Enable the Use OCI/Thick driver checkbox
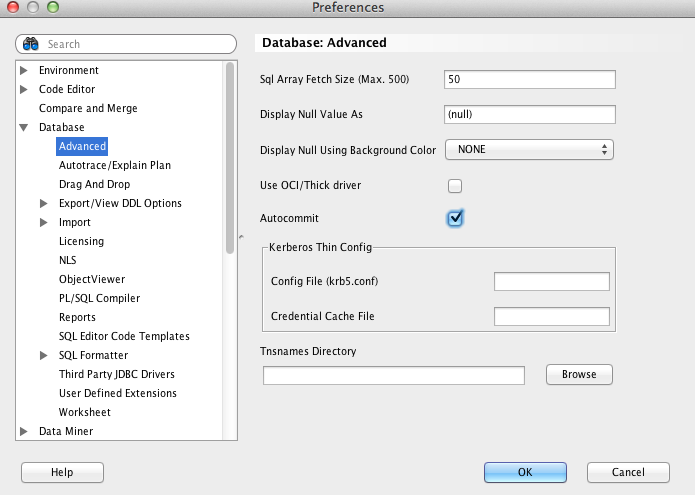695x495 pixels. pyautogui.click(x=455, y=185)
